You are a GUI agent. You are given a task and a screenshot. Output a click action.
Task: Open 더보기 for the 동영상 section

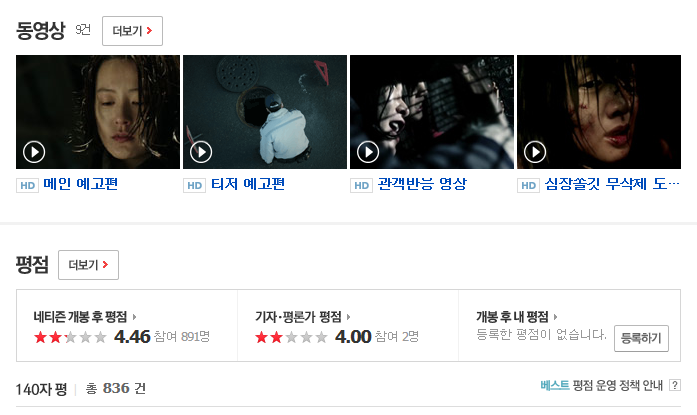click(132, 31)
